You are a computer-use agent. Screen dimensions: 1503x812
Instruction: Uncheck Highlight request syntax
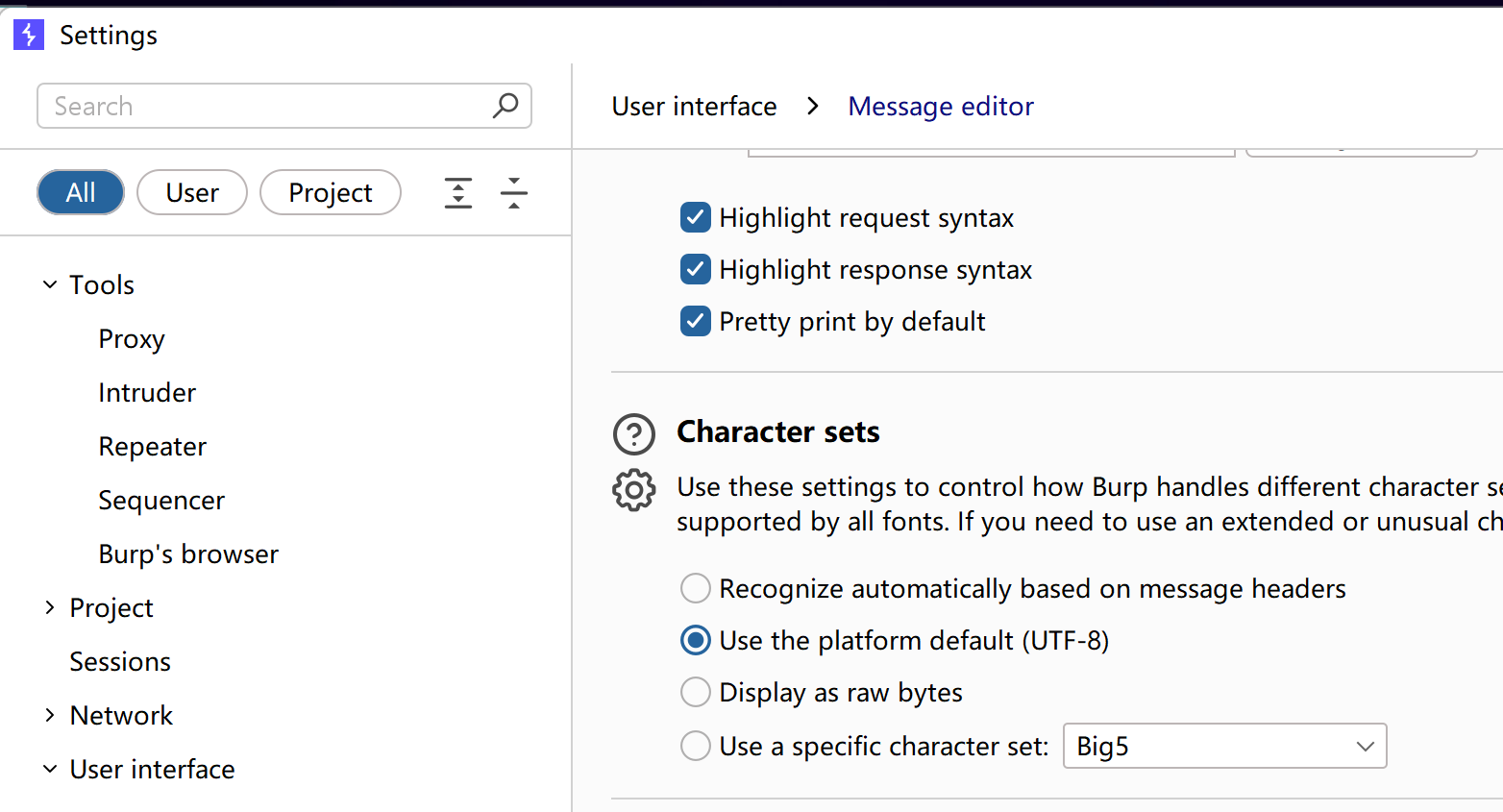pyautogui.click(x=696, y=218)
